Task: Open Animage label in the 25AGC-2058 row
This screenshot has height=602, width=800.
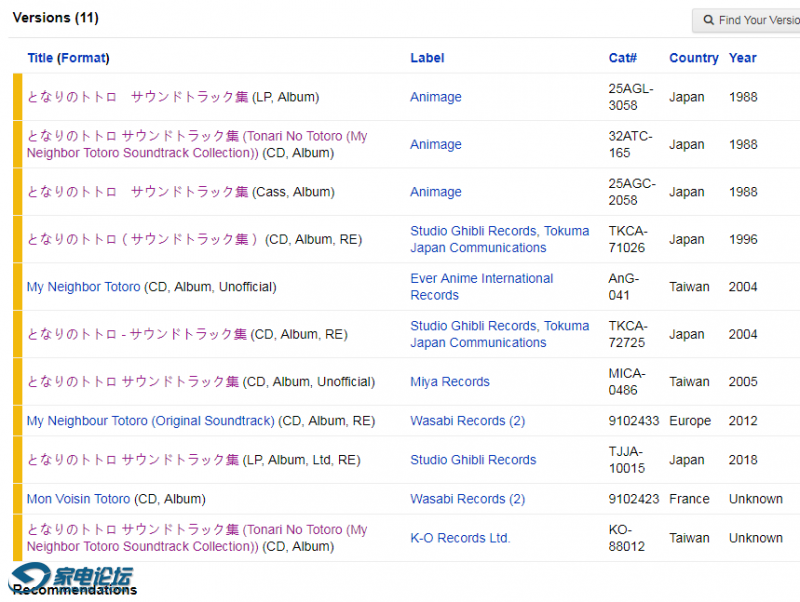Action: (436, 192)
